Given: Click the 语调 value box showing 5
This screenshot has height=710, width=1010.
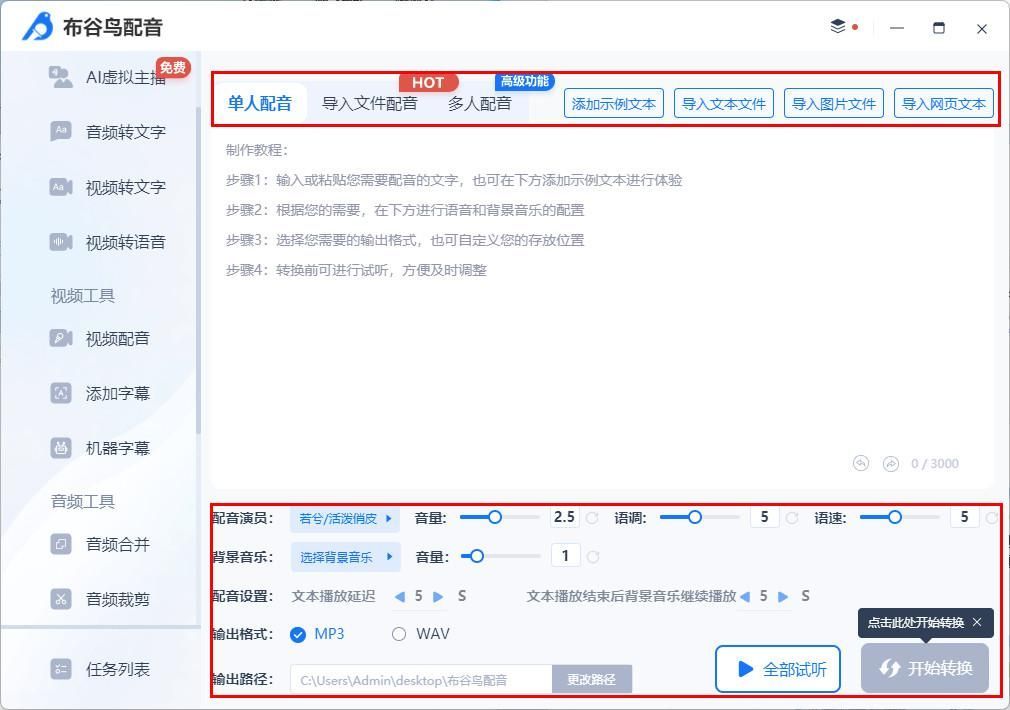Looking at the screenshot, I should [765, 517].
